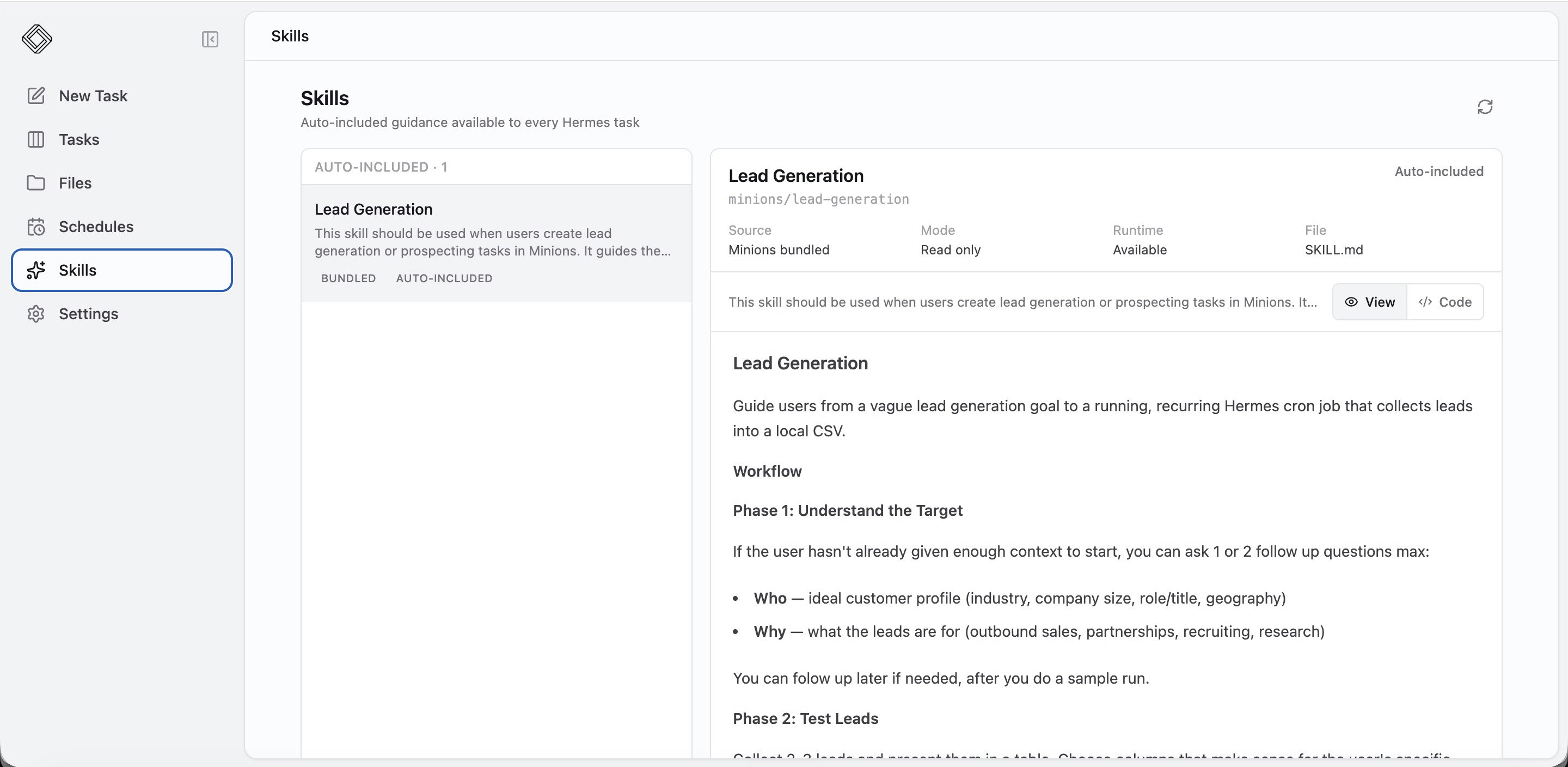Click the Why bullet item
1568x767 pixels.
click(x=1039, y=631)
